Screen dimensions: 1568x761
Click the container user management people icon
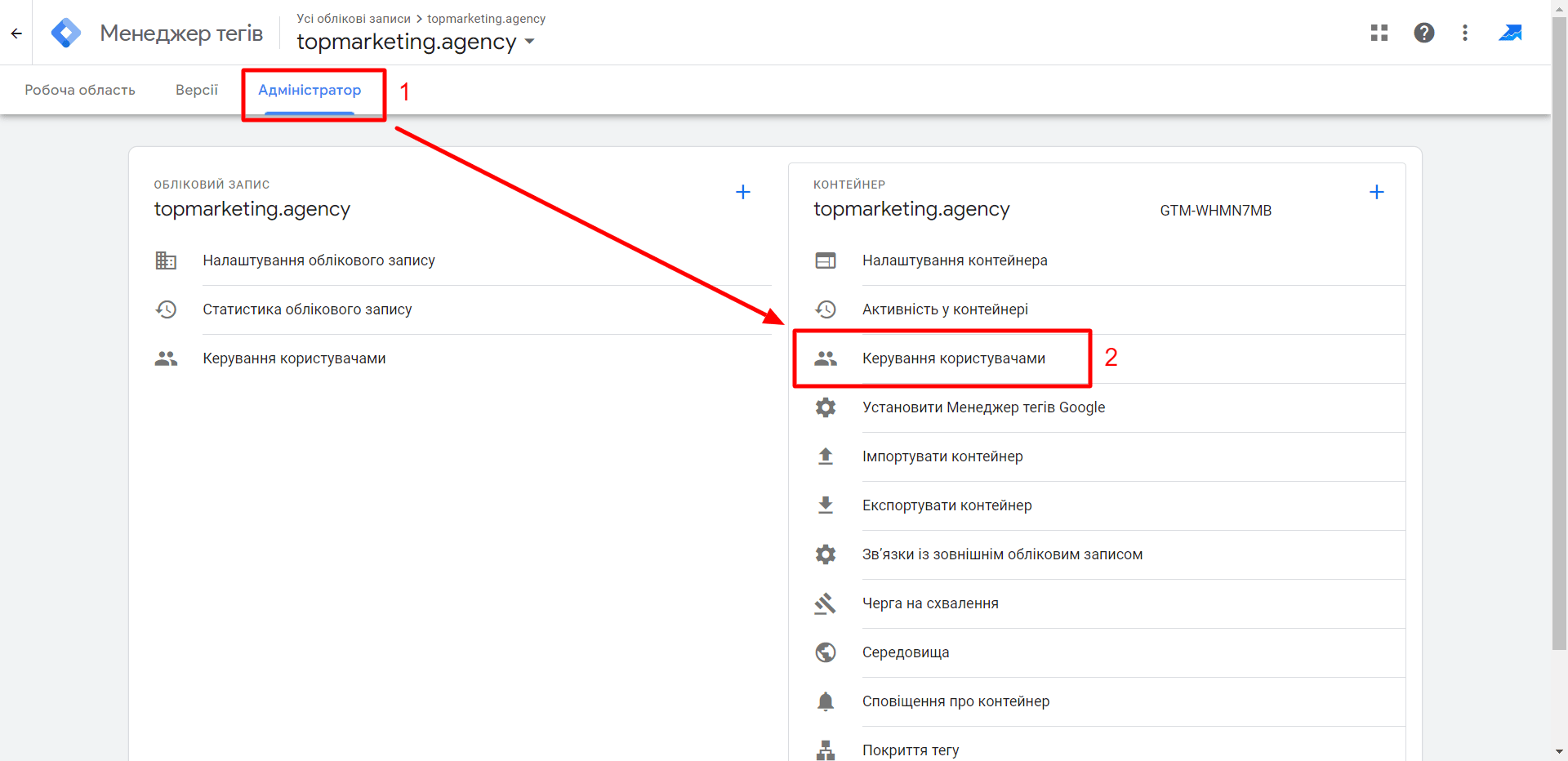[x=826, y=358]
